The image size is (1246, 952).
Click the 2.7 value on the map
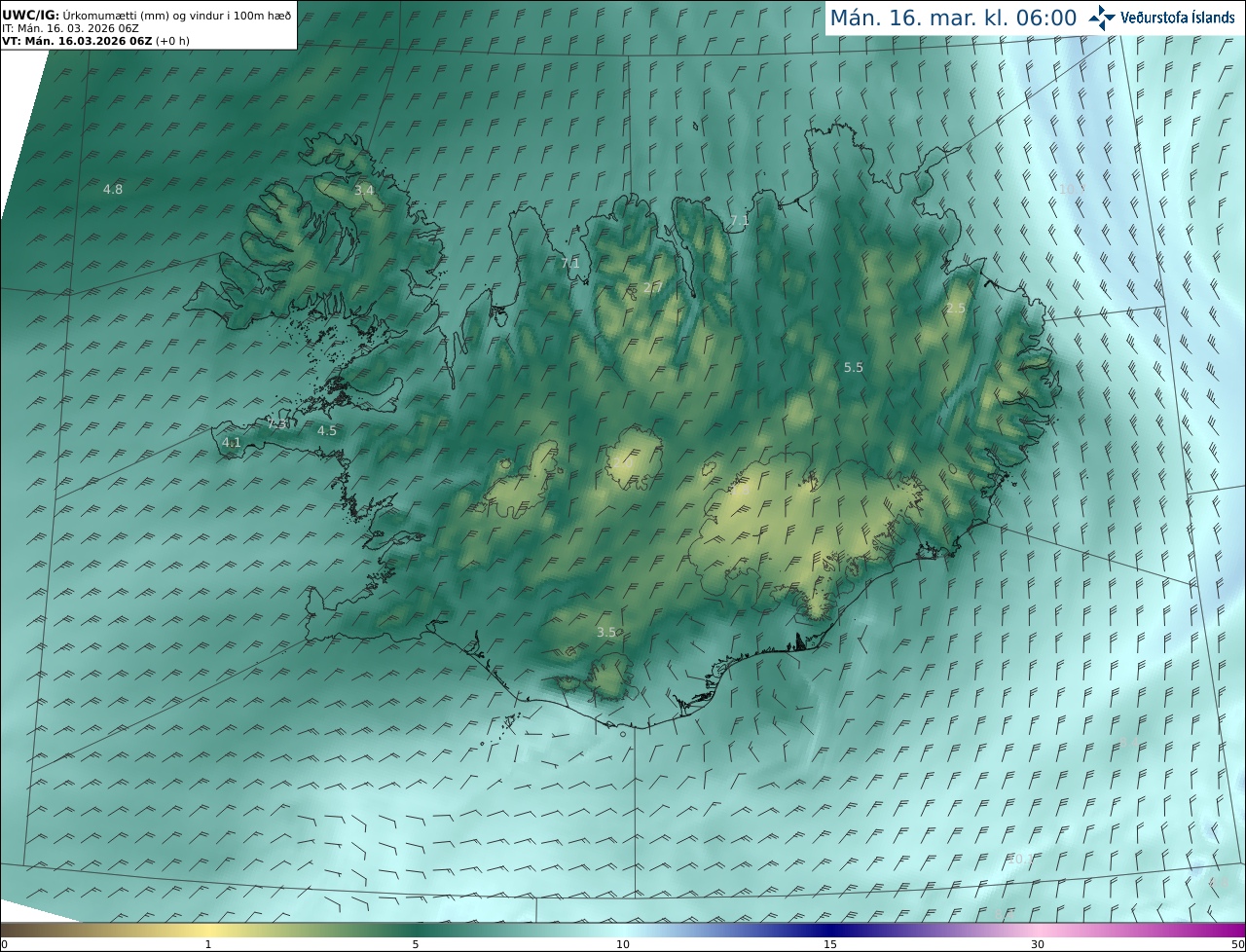[x=652, y=287]
